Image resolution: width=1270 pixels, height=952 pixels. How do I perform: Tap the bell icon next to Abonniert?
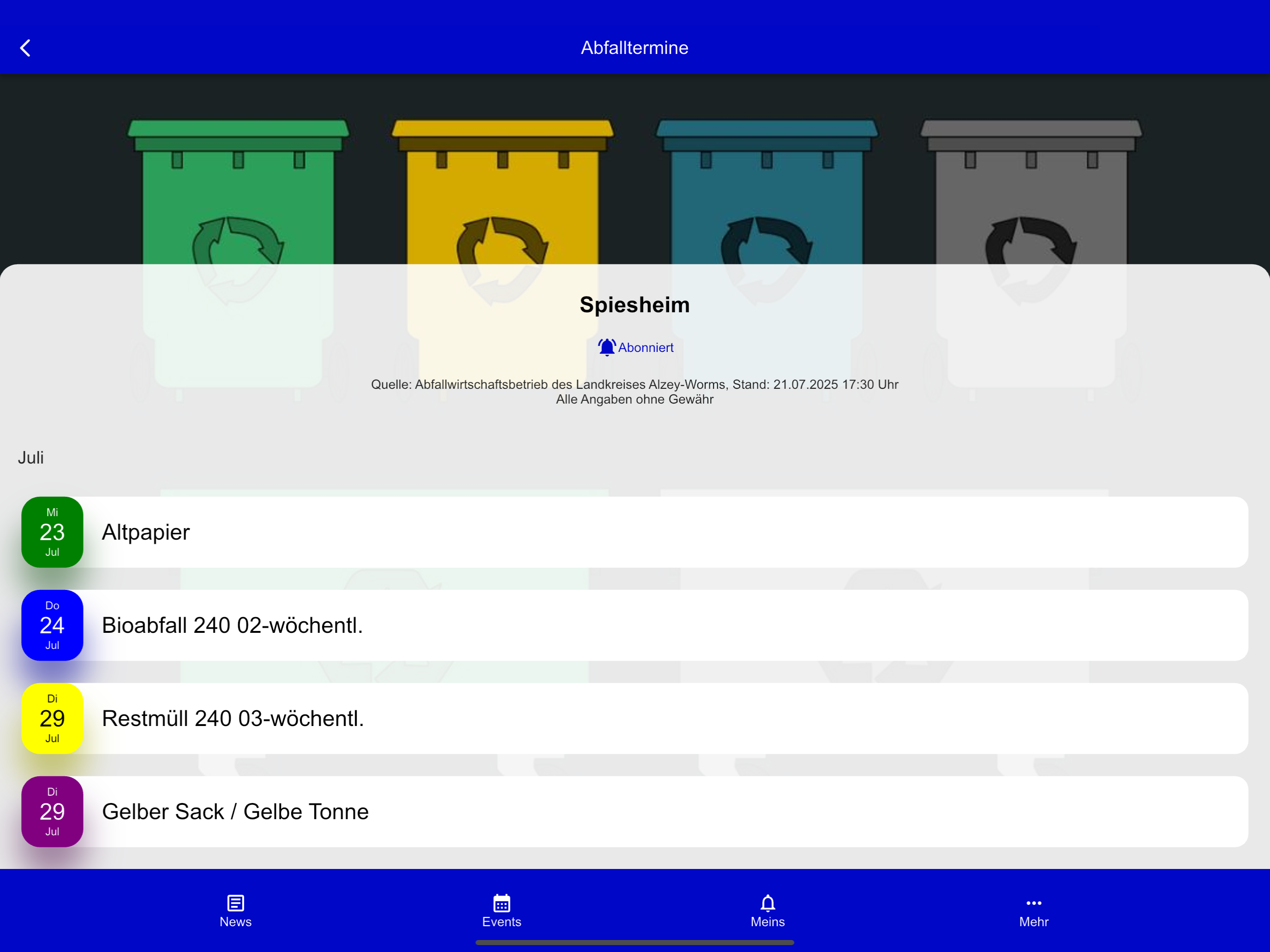pos(607,347)
